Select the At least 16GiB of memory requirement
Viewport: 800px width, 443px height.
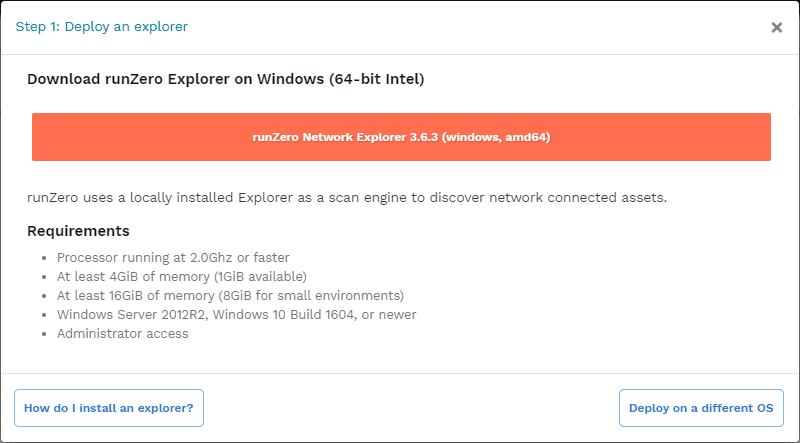click(x=230, y=296)
